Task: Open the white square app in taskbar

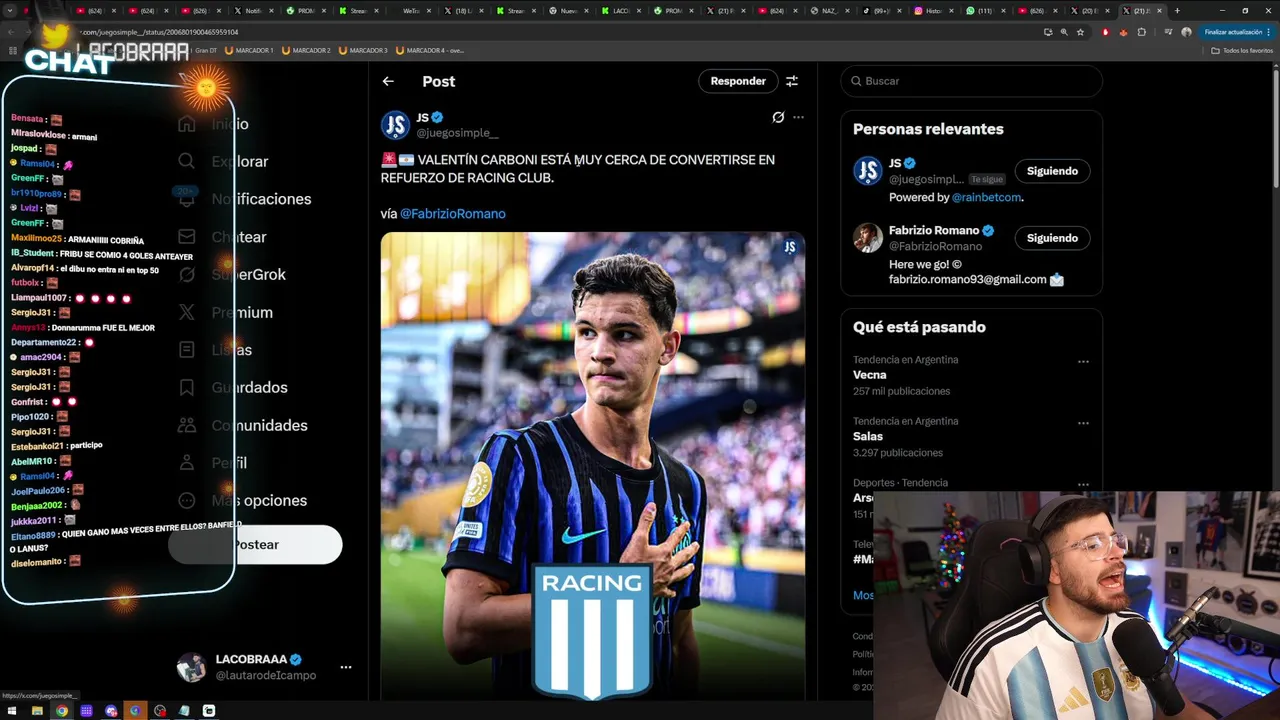Action: pos(209,711)
